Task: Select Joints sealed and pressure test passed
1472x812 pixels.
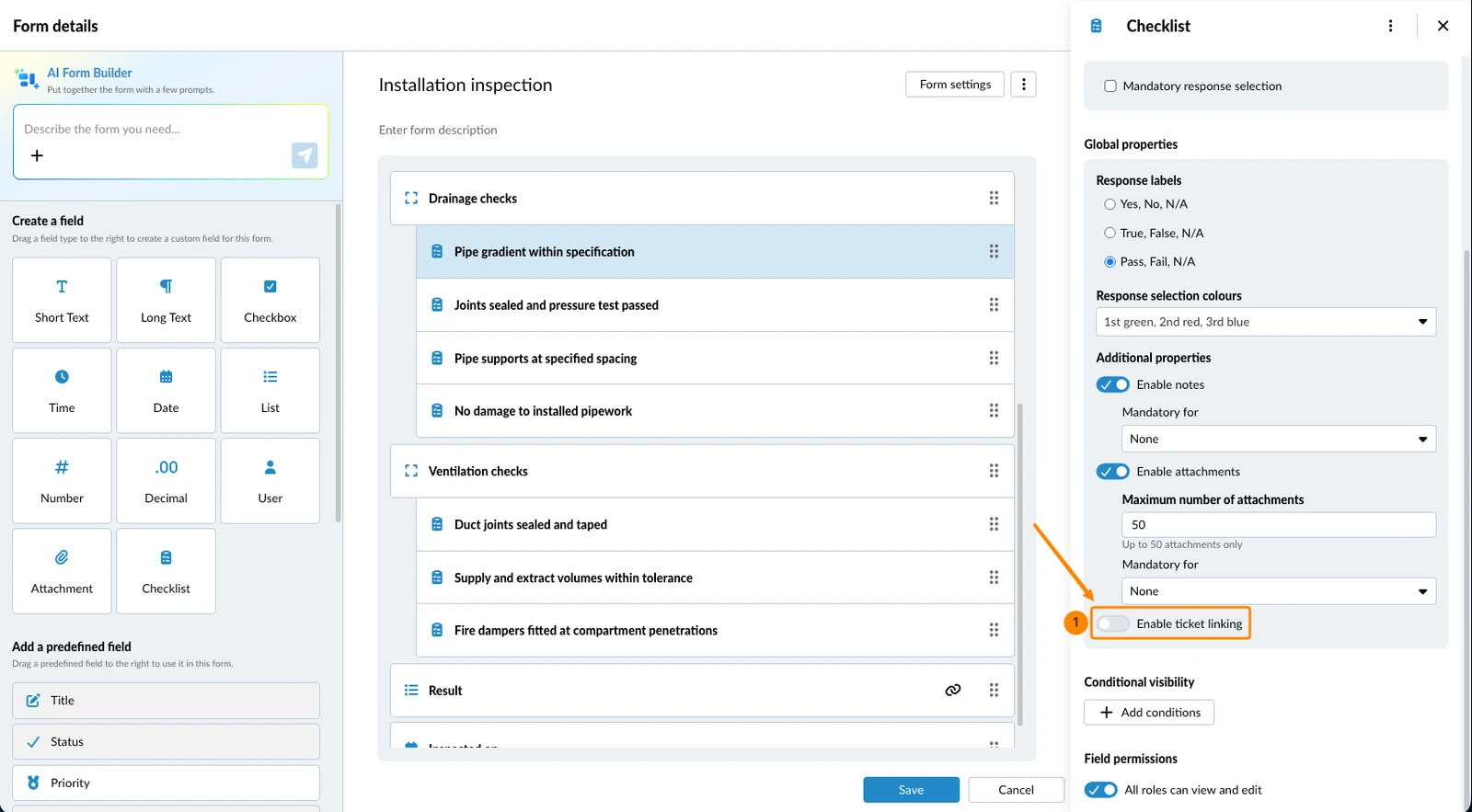Action: 715,305
